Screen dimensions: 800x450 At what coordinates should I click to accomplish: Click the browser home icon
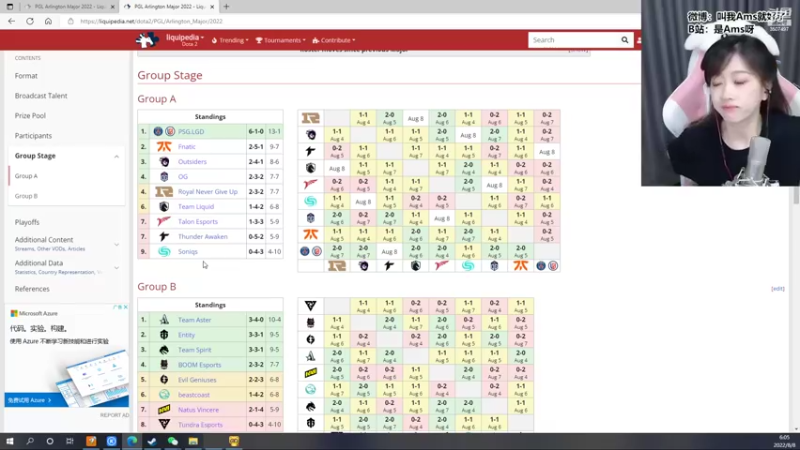48,21
